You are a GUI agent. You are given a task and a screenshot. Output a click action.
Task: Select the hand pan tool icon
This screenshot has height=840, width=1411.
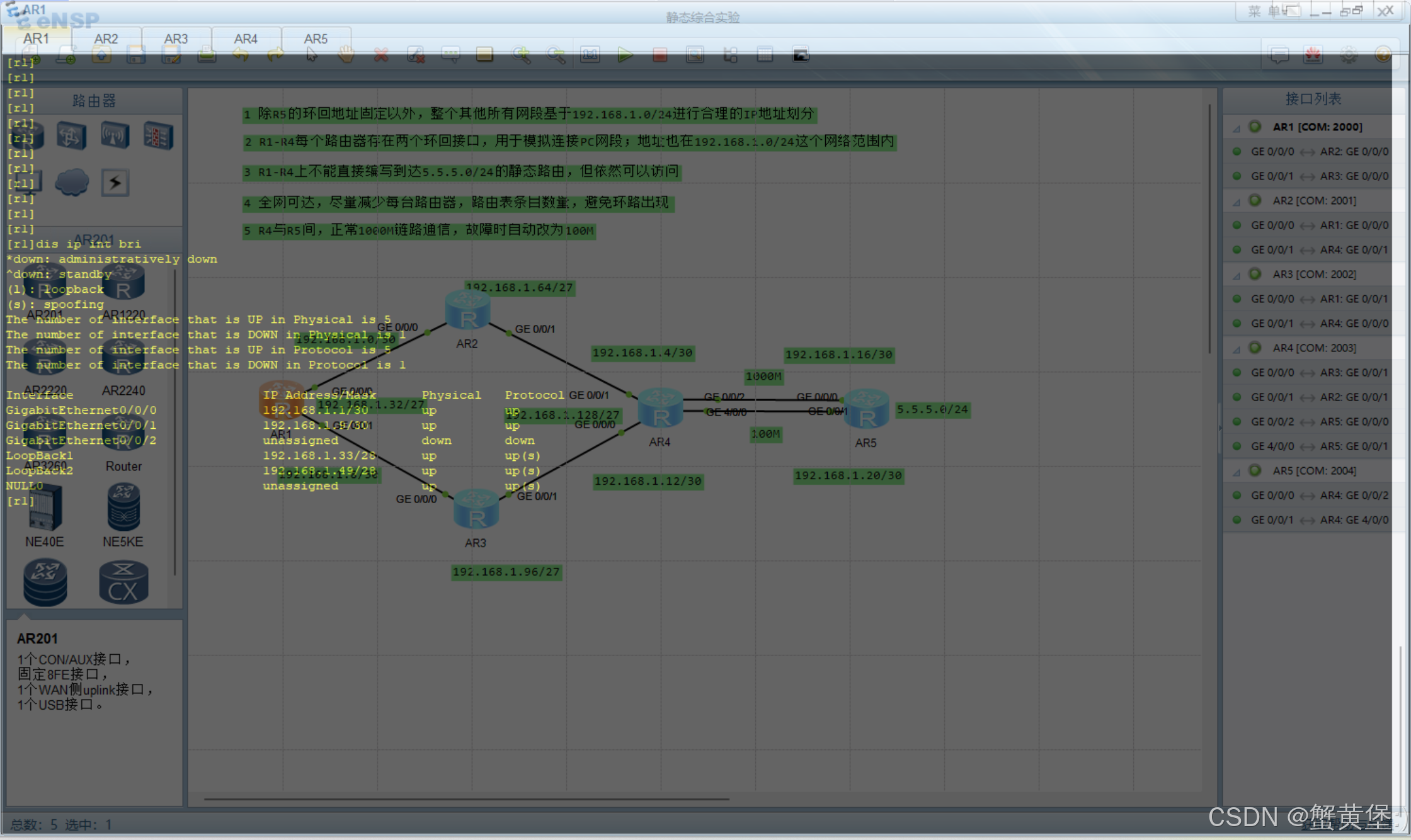coord(346,55)
